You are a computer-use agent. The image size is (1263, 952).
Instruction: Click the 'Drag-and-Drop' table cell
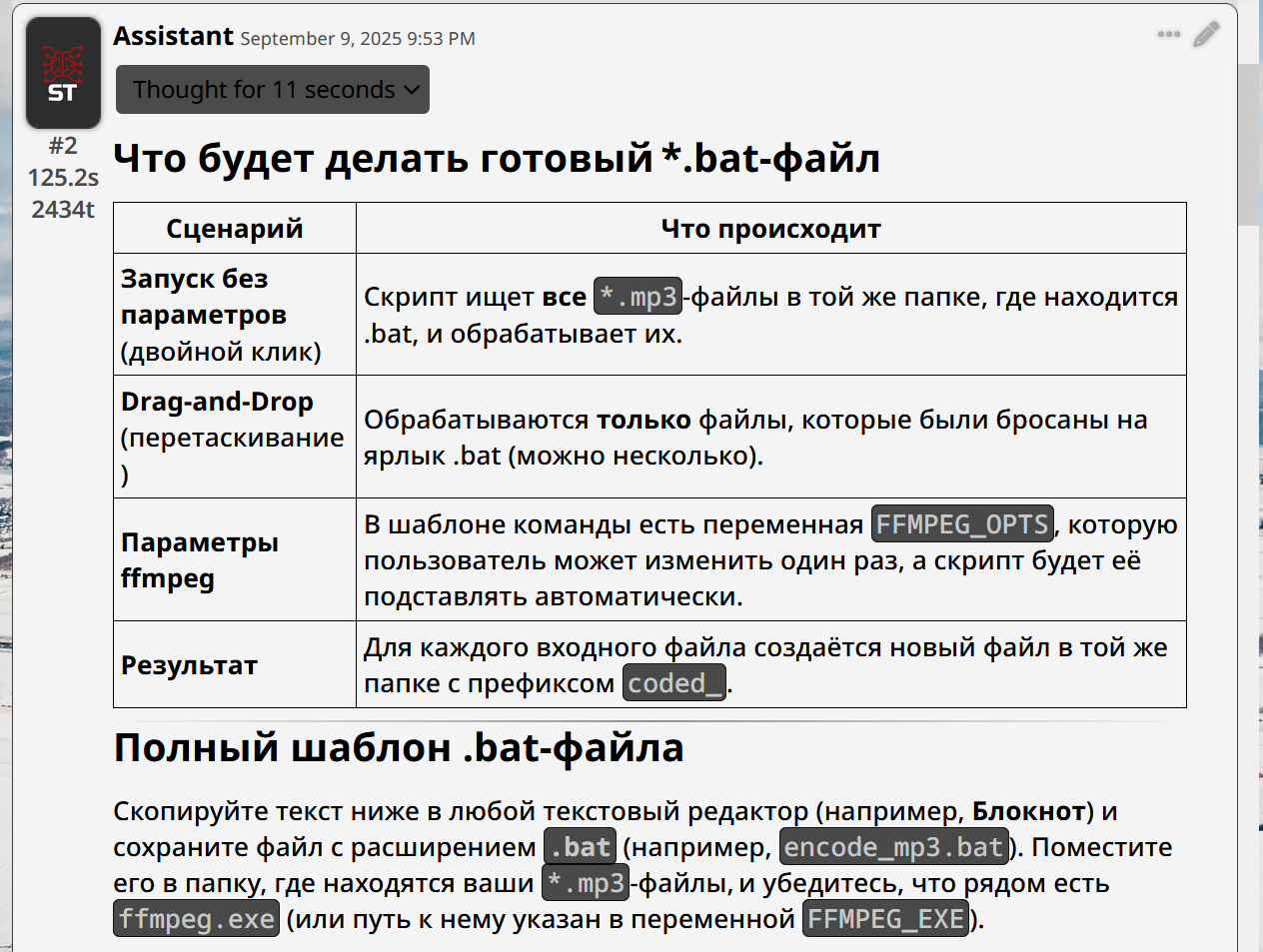[235, 438]
